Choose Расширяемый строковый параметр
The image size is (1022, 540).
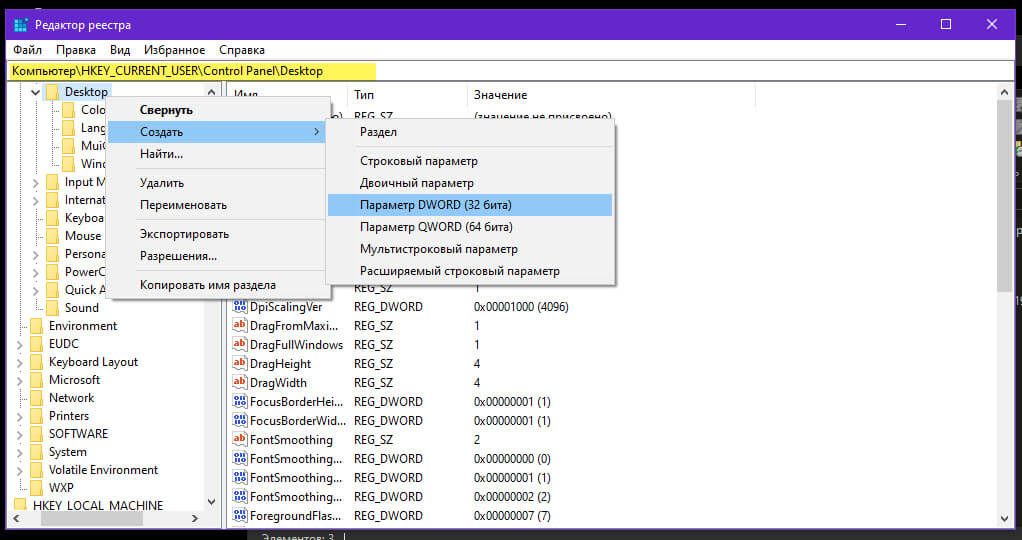pos(470,271)
